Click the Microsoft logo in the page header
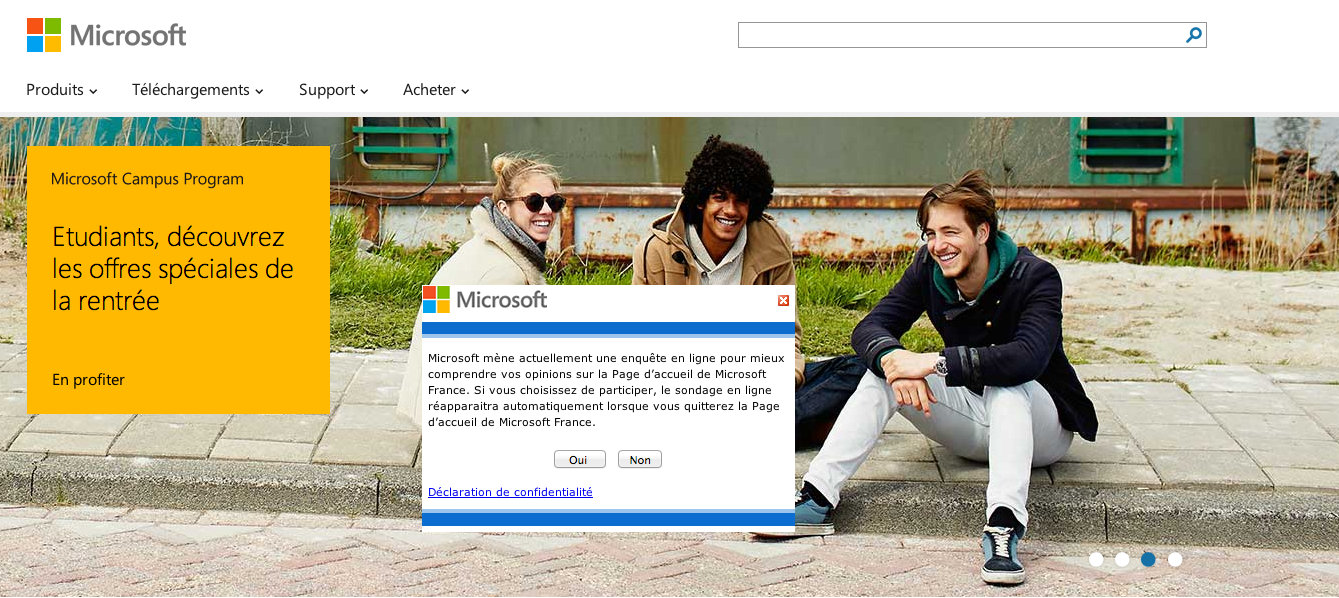Image resolution: width=1339 pixels, height=598 pixels. click(106, 35)
